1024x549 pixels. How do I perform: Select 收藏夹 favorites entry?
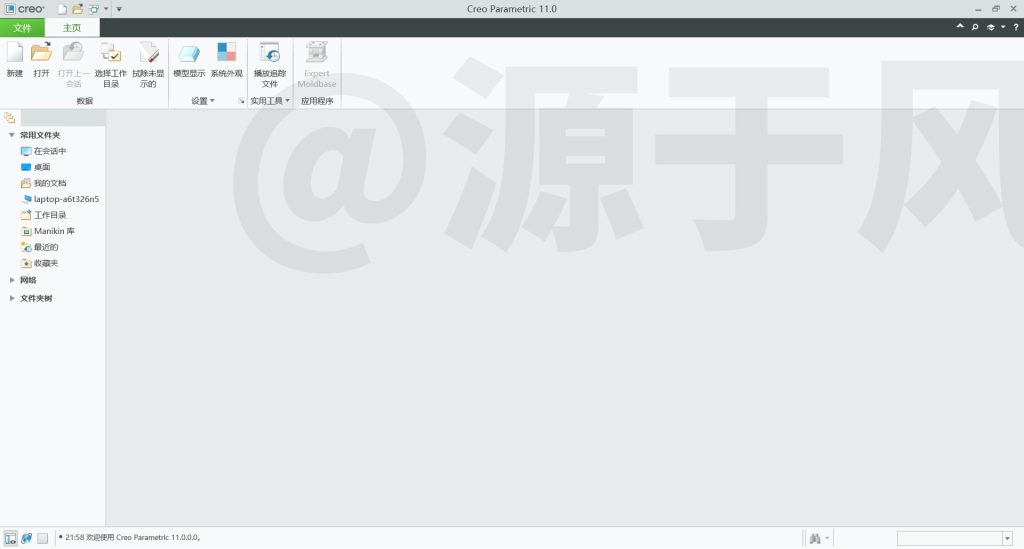(39, 263)
